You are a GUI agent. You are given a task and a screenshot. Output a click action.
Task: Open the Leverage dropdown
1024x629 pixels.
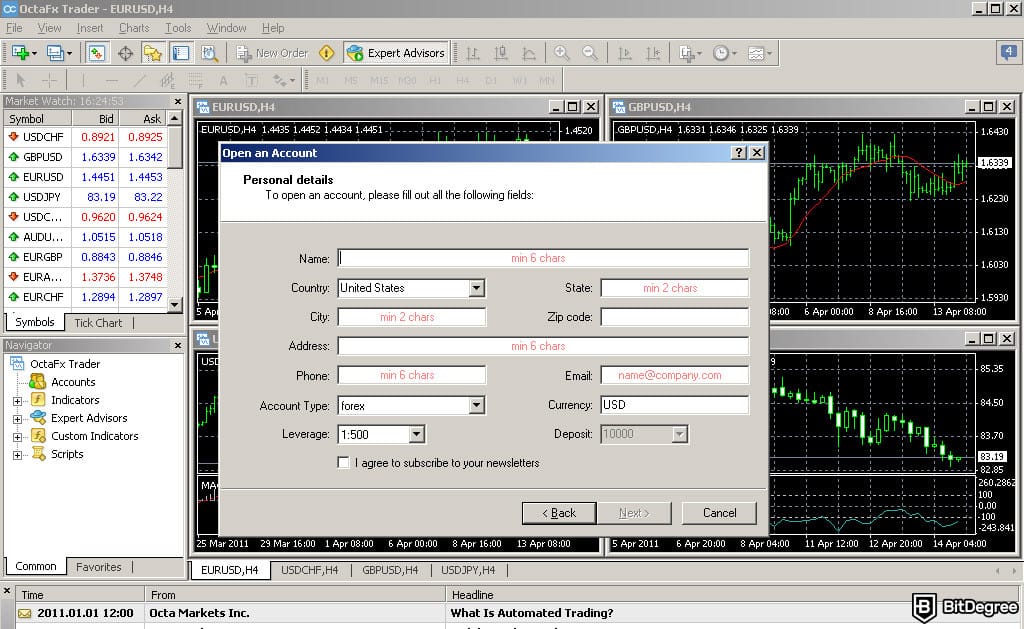pos(417,434)
